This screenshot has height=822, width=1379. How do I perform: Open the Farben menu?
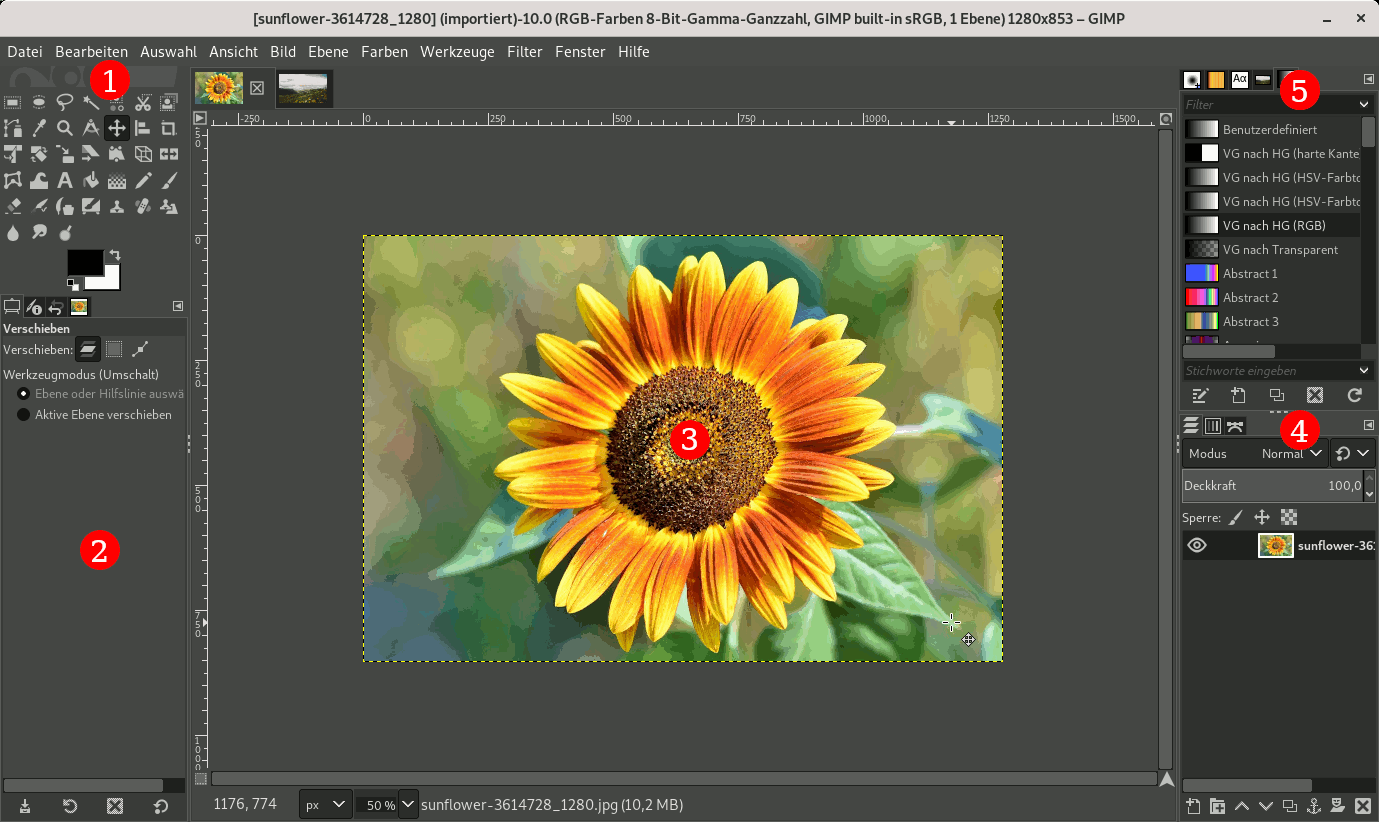(x=384, y=51)
